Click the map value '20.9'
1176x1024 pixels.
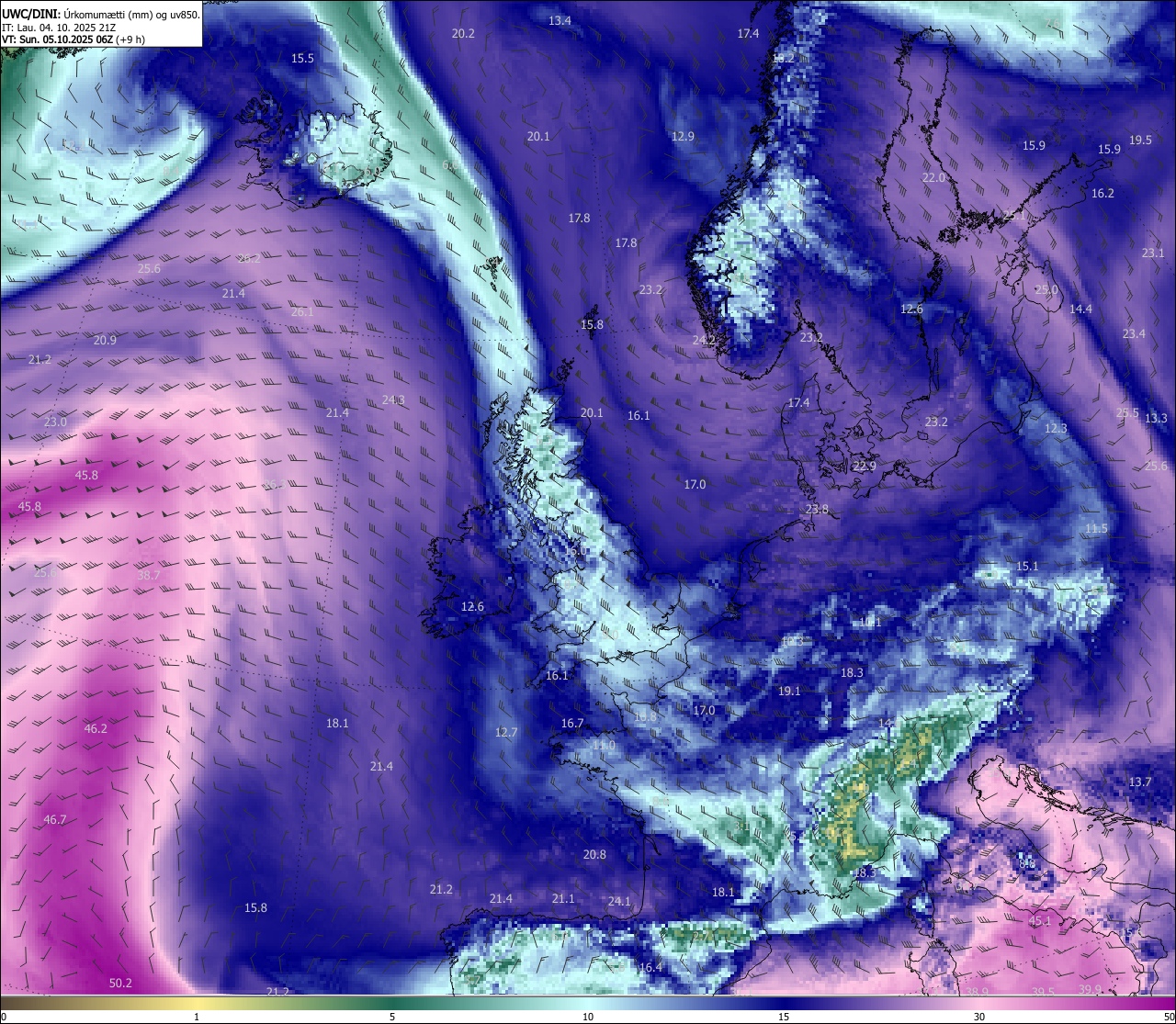[x=105, y=340]
